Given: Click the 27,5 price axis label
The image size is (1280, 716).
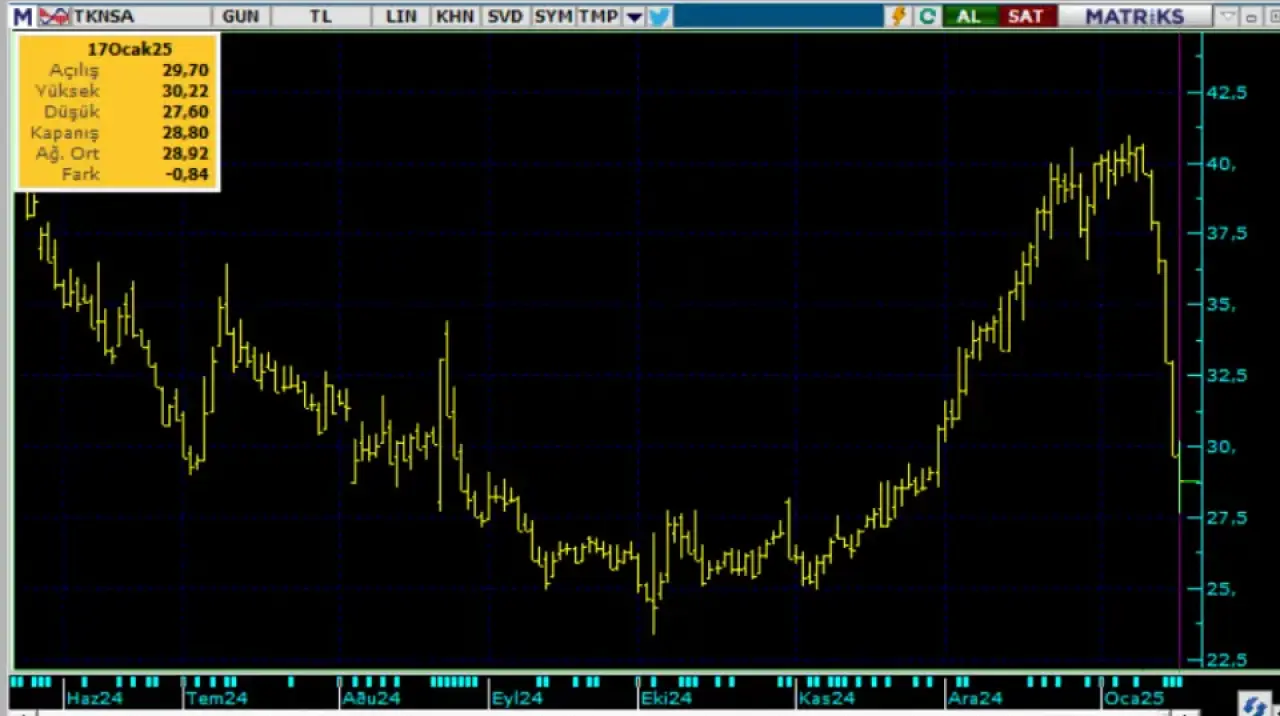Looking at the screenshot, I should click(1228, 518).
